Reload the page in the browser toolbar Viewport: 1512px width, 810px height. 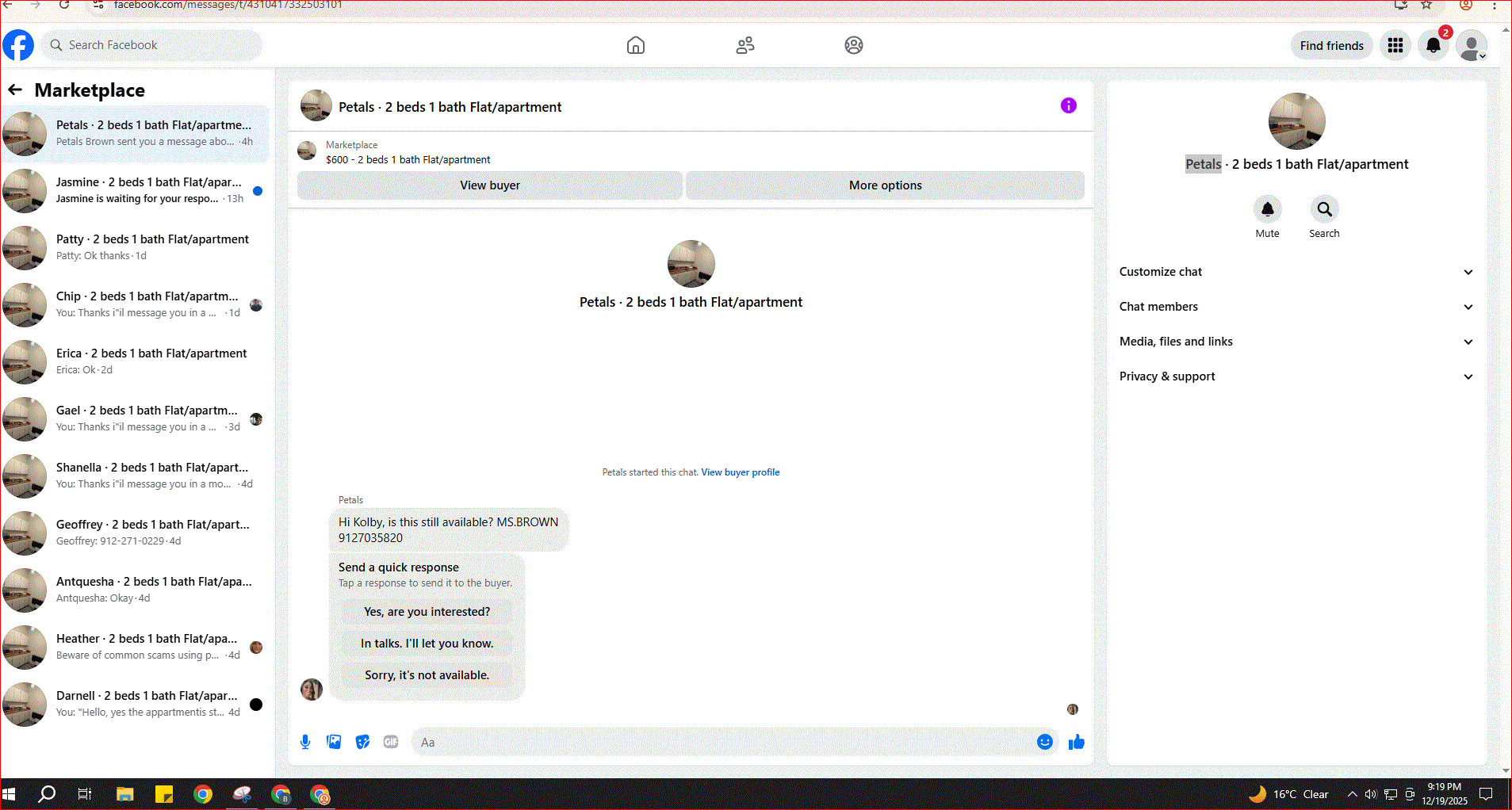click(64, 5)
